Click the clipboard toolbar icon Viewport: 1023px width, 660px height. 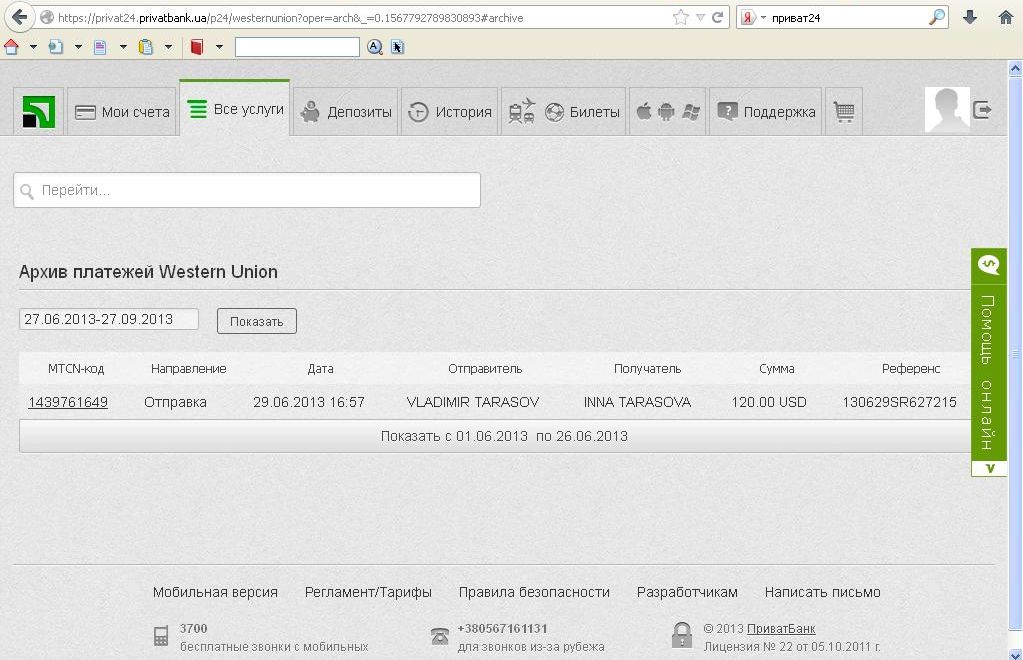pyautogui.click(x=145, y=46)
